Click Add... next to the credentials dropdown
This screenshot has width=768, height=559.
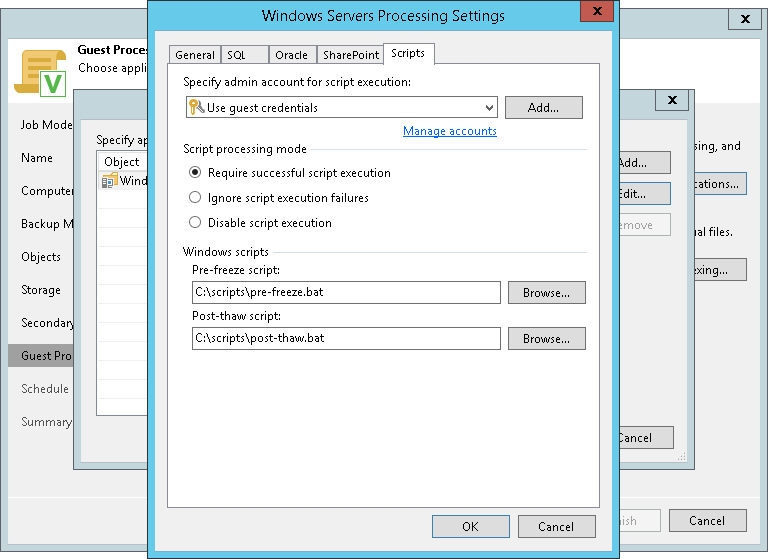(x=544, y=107)
